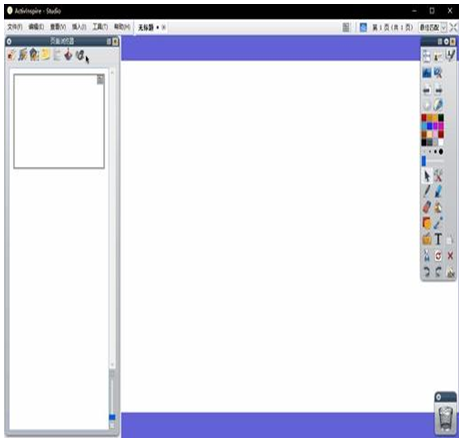The height and width of the screenshot is (442, 463).
Task: Open the 帮助 (Help) menu
Action: 122,27
